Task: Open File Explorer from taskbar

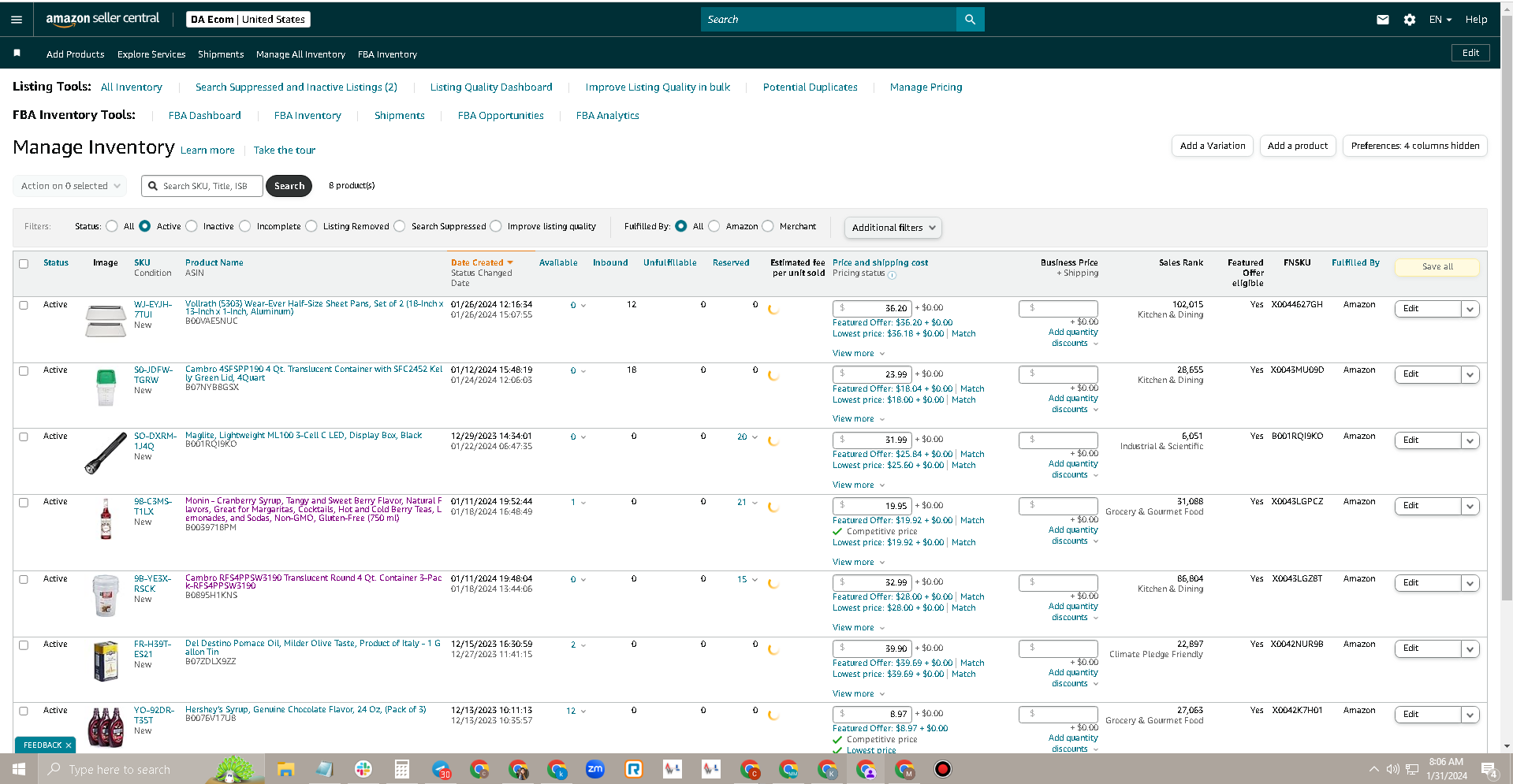Action: [x=285, y=769]
